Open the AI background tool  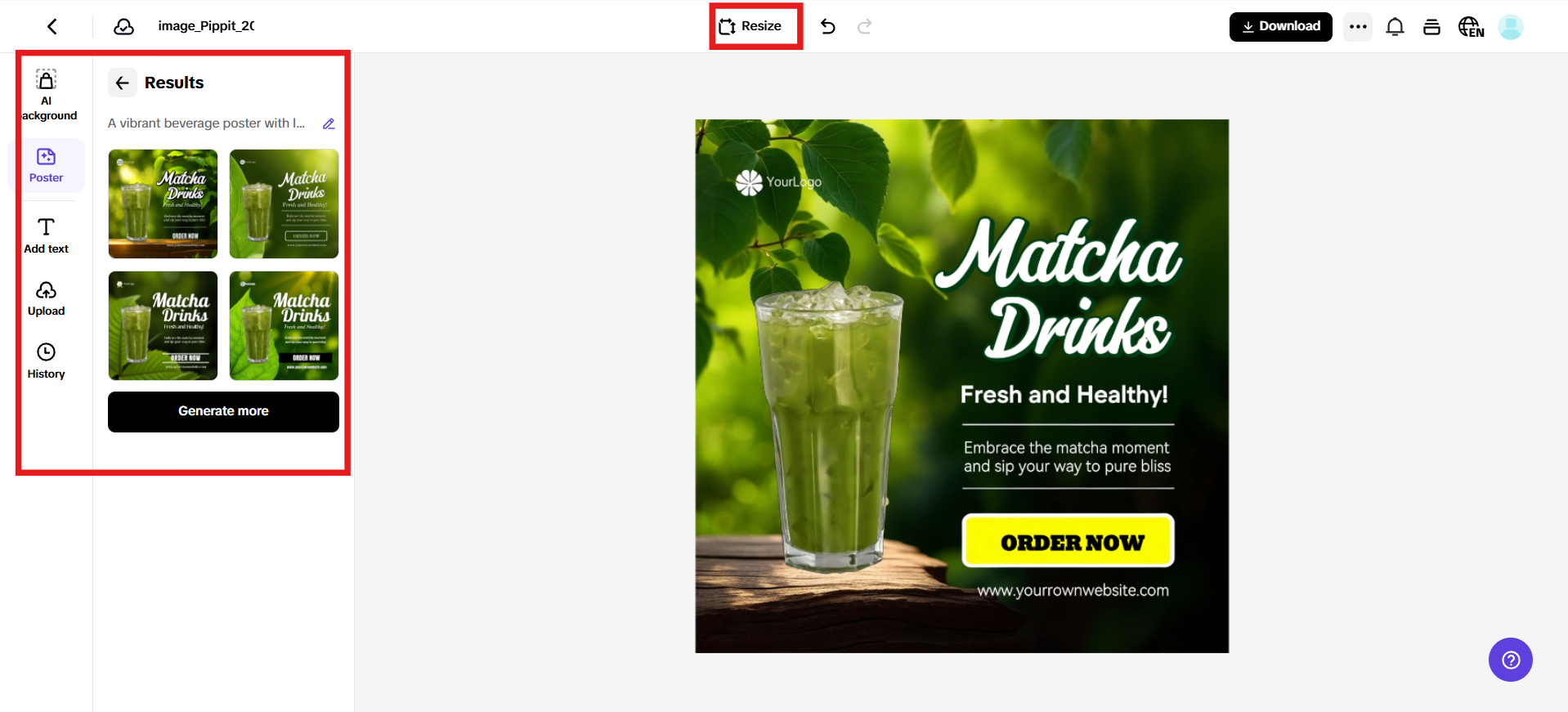(x=47, y=95)
